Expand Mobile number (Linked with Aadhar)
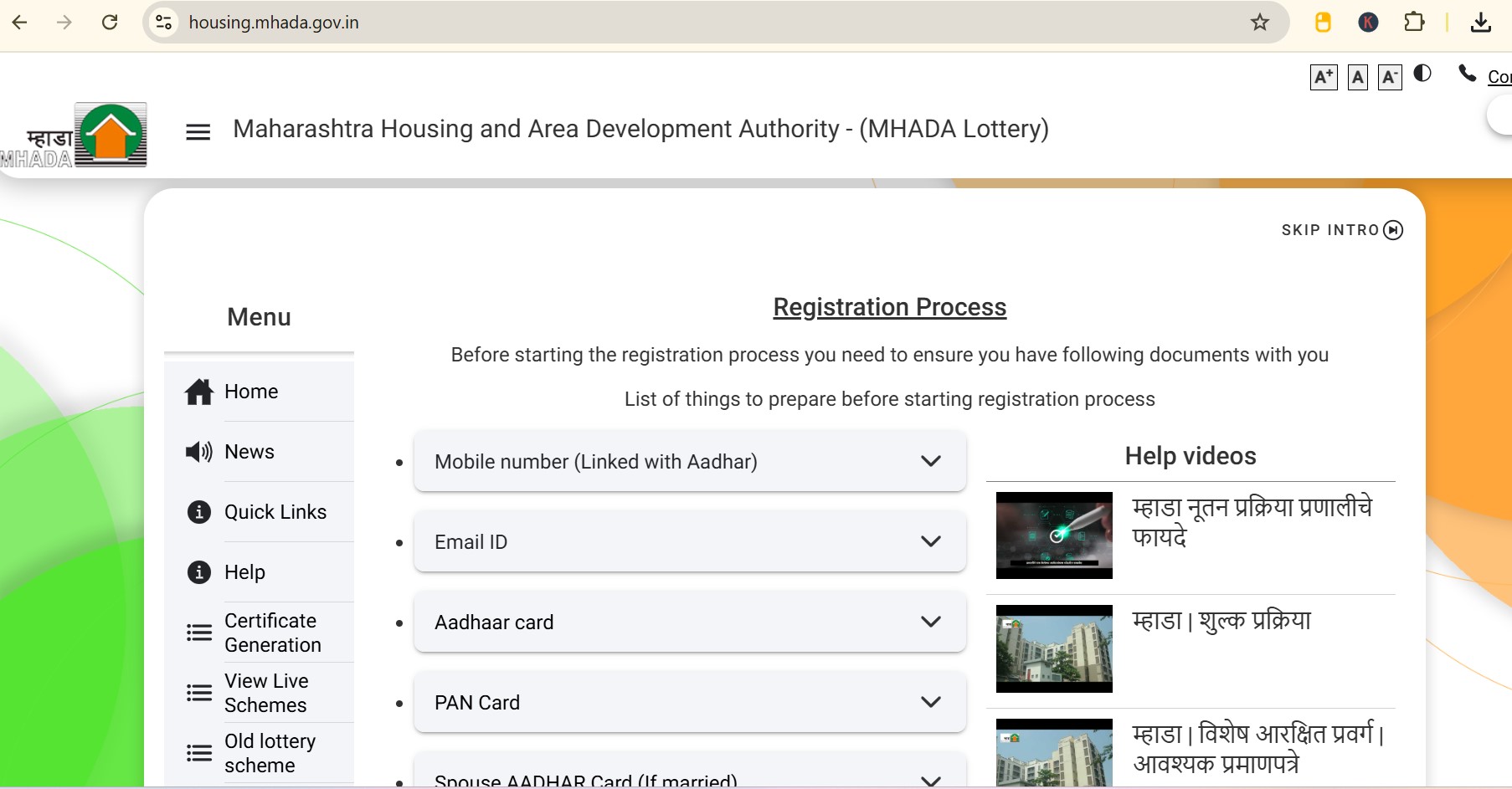Screen dimensions: 1512x789 pos(690,461)
